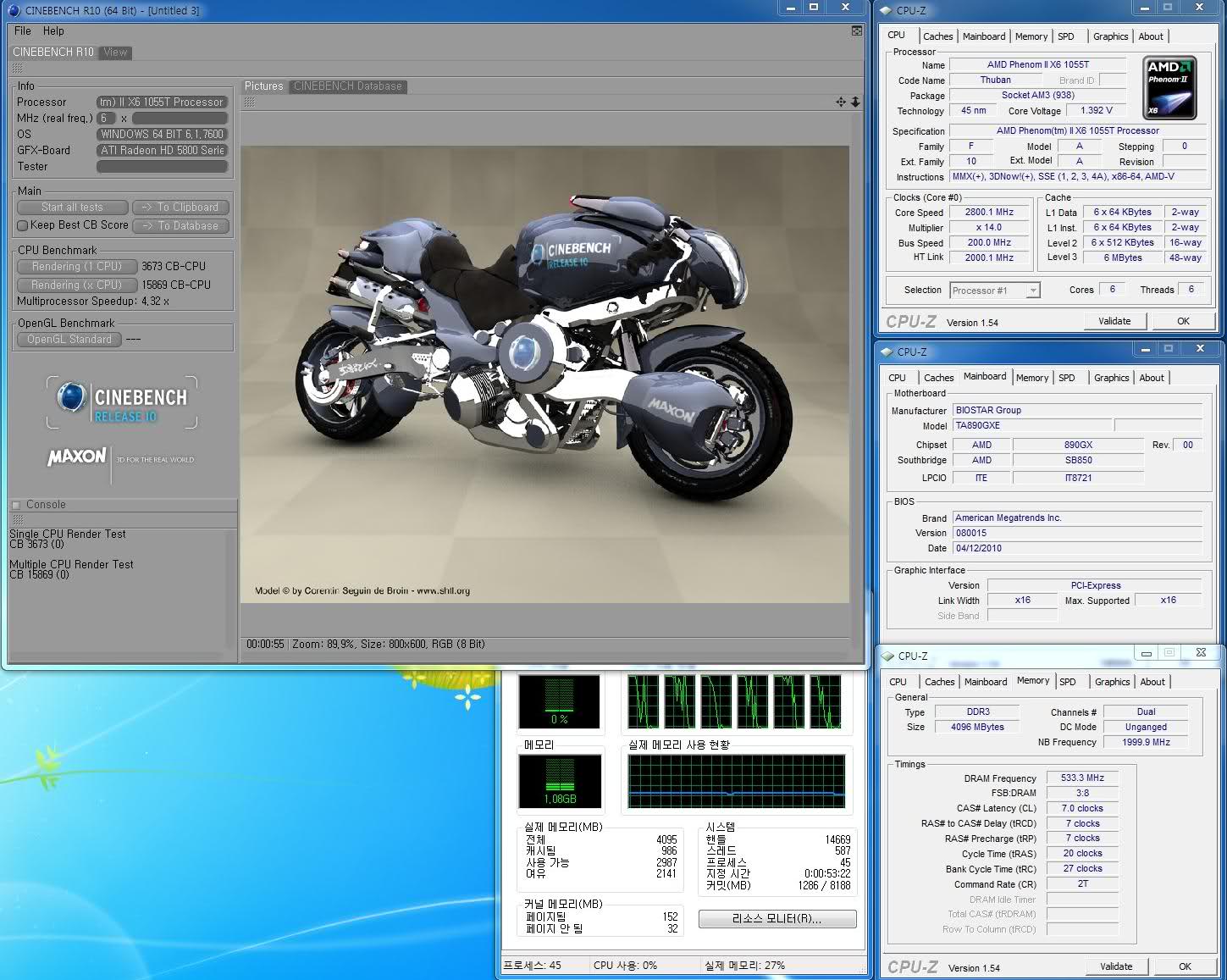Open CPU tab in middle CPU-Z window

click(x=897, y=378)
